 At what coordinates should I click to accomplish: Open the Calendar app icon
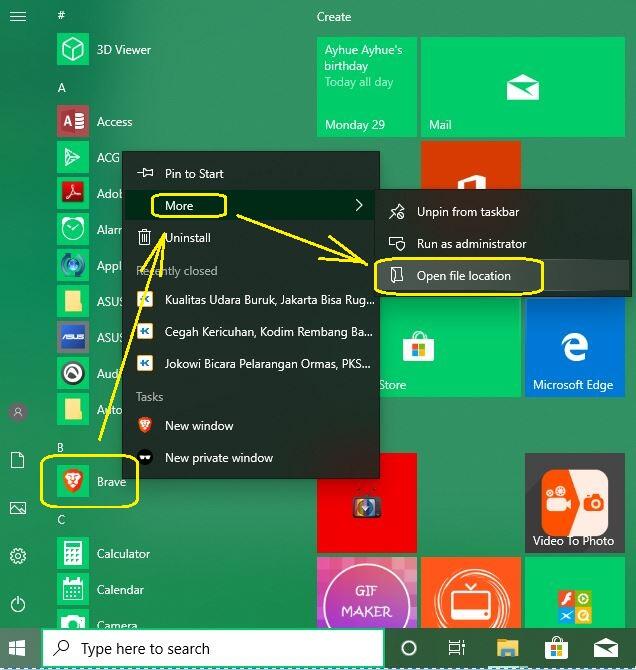coord(73,589)
